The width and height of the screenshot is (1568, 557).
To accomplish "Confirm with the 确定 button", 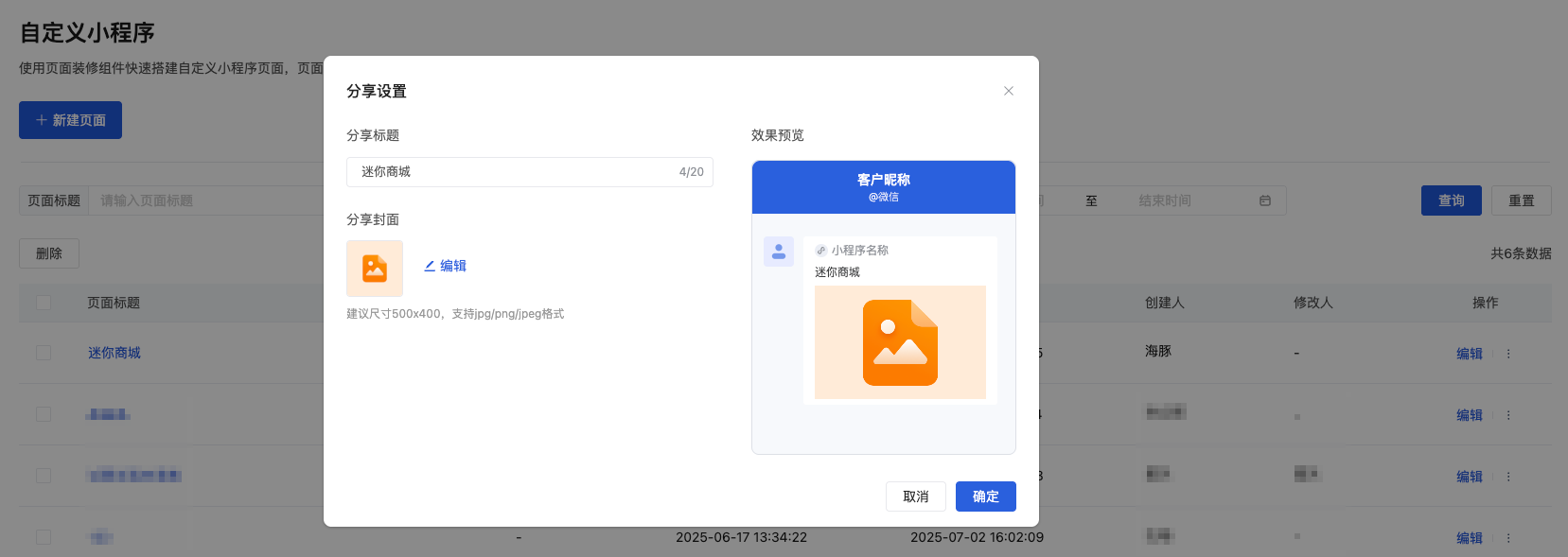I will 985,496.
